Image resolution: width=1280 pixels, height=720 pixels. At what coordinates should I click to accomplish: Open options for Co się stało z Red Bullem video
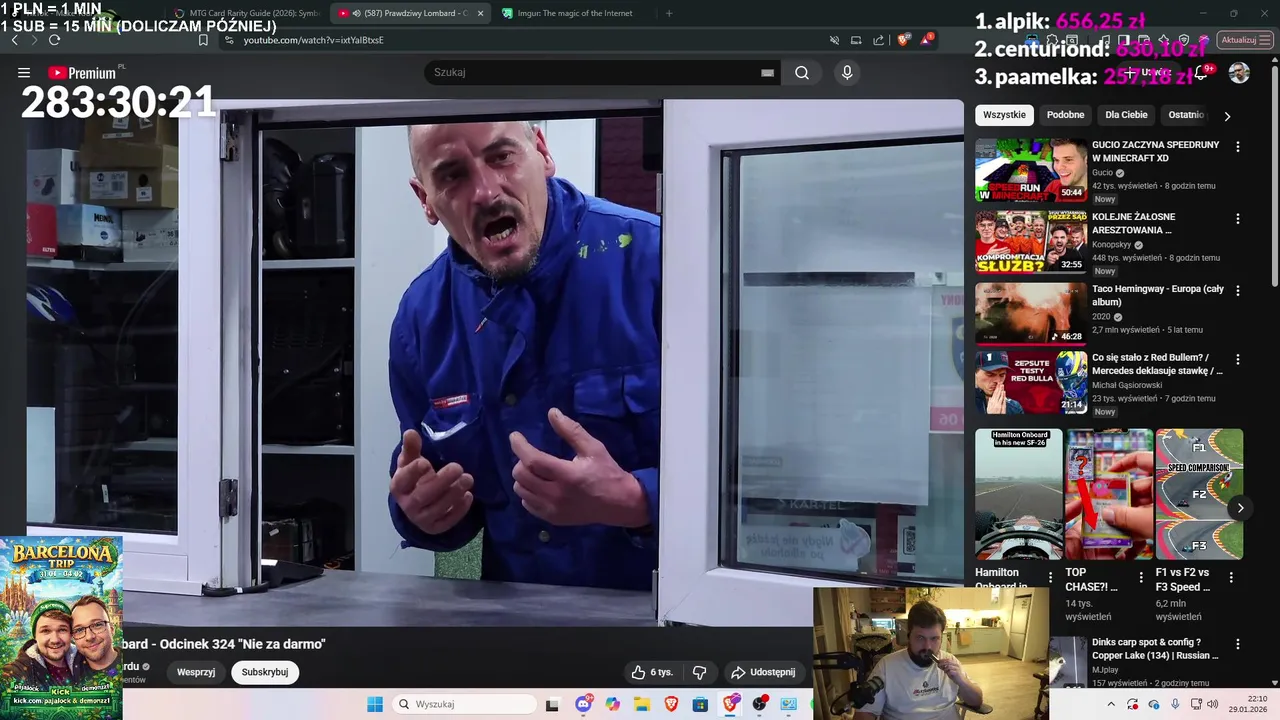[1238, 359]
